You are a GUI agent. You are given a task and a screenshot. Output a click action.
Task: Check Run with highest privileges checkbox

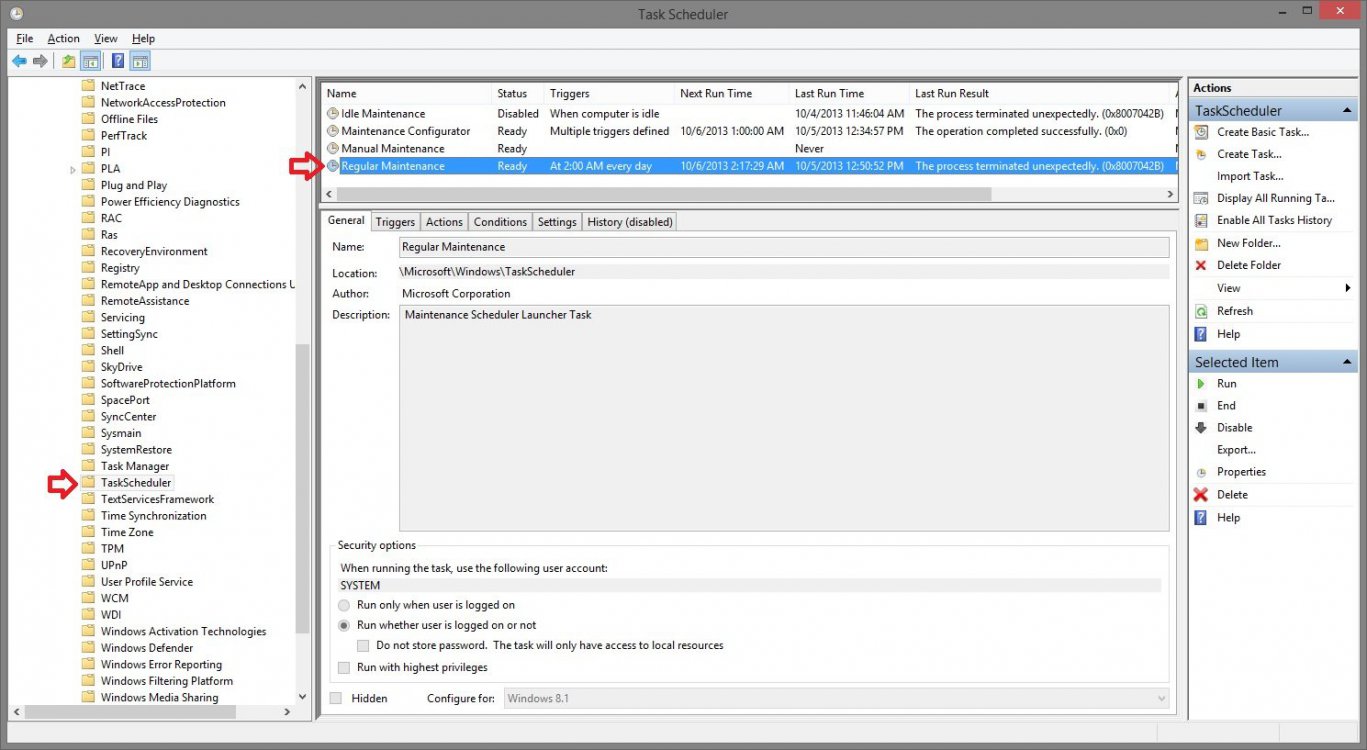tap(344, 667)
